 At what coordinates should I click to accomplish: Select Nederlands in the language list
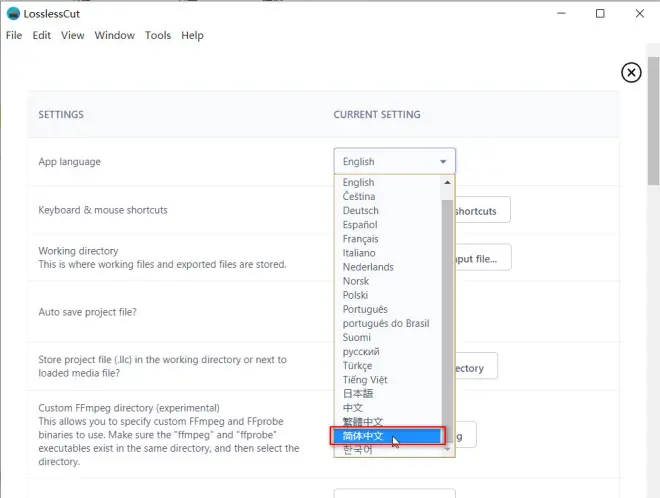point(388,267)
